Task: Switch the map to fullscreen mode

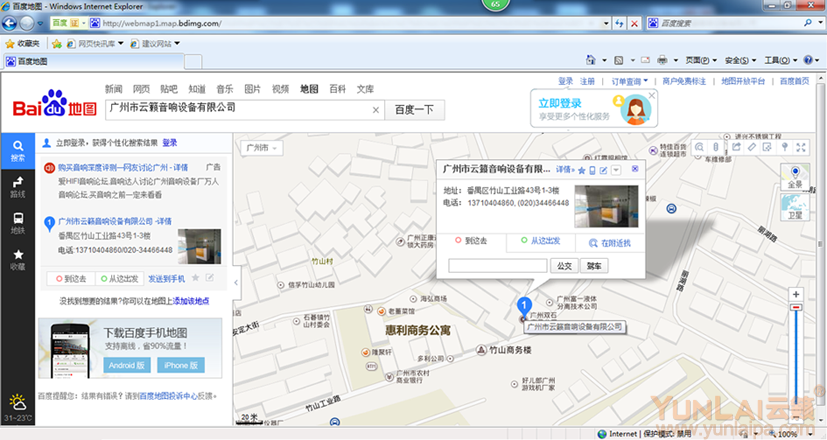Action: click(x=801, y=147)
